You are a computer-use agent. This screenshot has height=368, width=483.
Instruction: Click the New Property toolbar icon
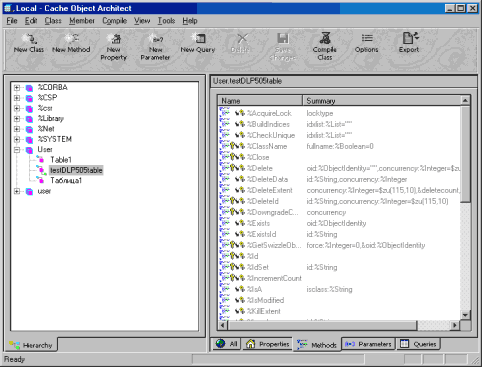point(114,39)
